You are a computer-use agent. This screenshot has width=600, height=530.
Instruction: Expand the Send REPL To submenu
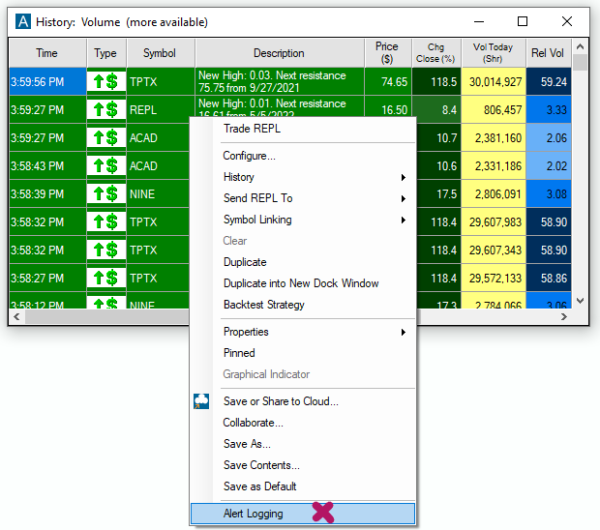click(x=402, y=199)
